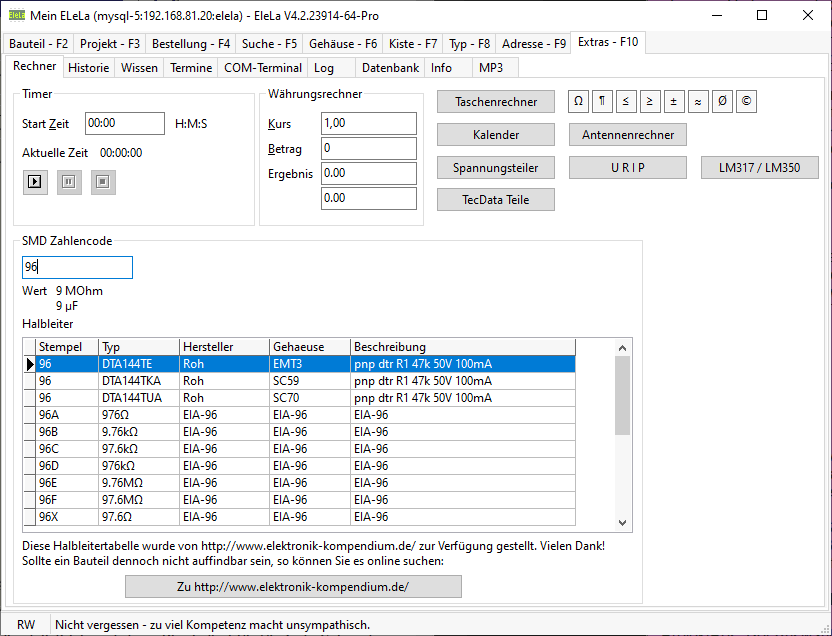Open the elektronik-kompendium.de website button
The width and height of the screenshot is (832, 636).
pyautogui.click(x=293, y=587)
